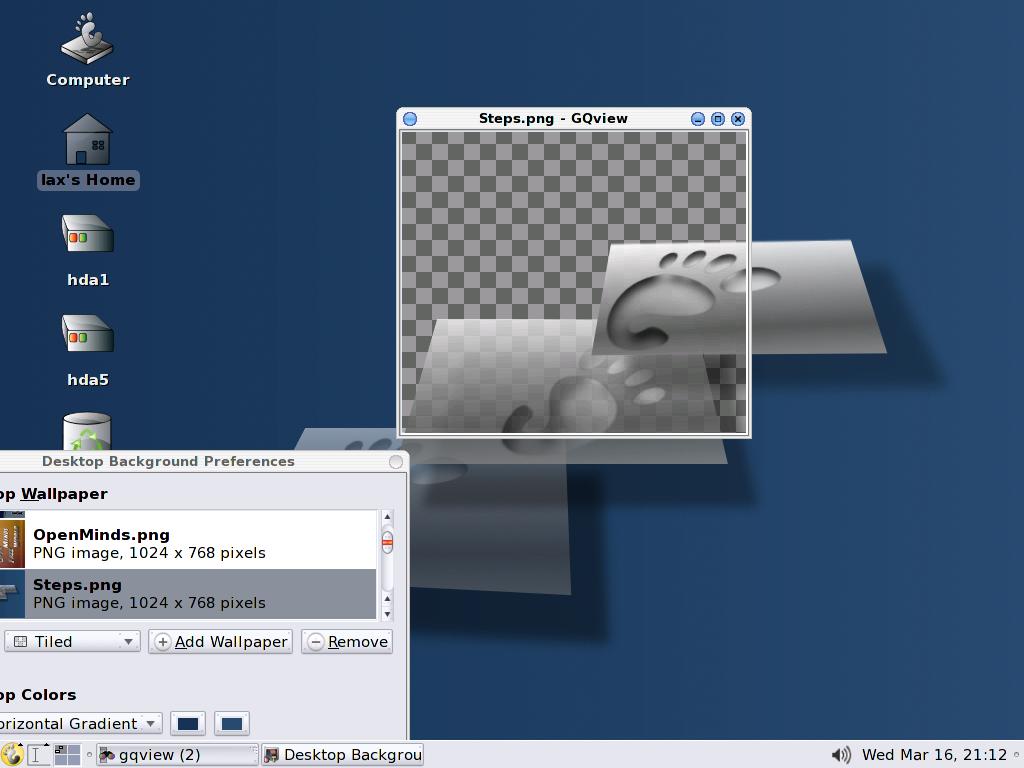
Task: Open the Computer desktop icon
Action: [87, 39]
